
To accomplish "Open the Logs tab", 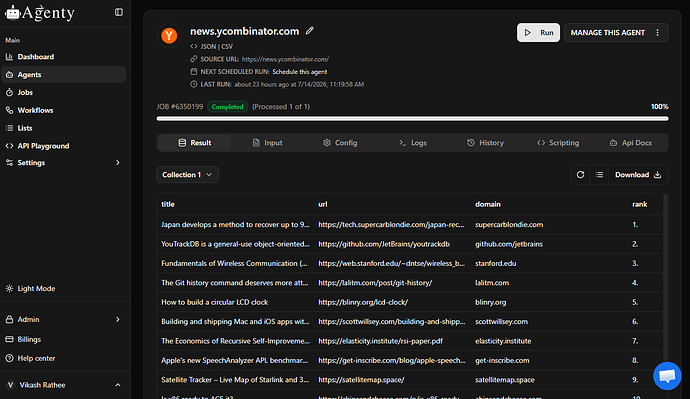I will 412,143.
